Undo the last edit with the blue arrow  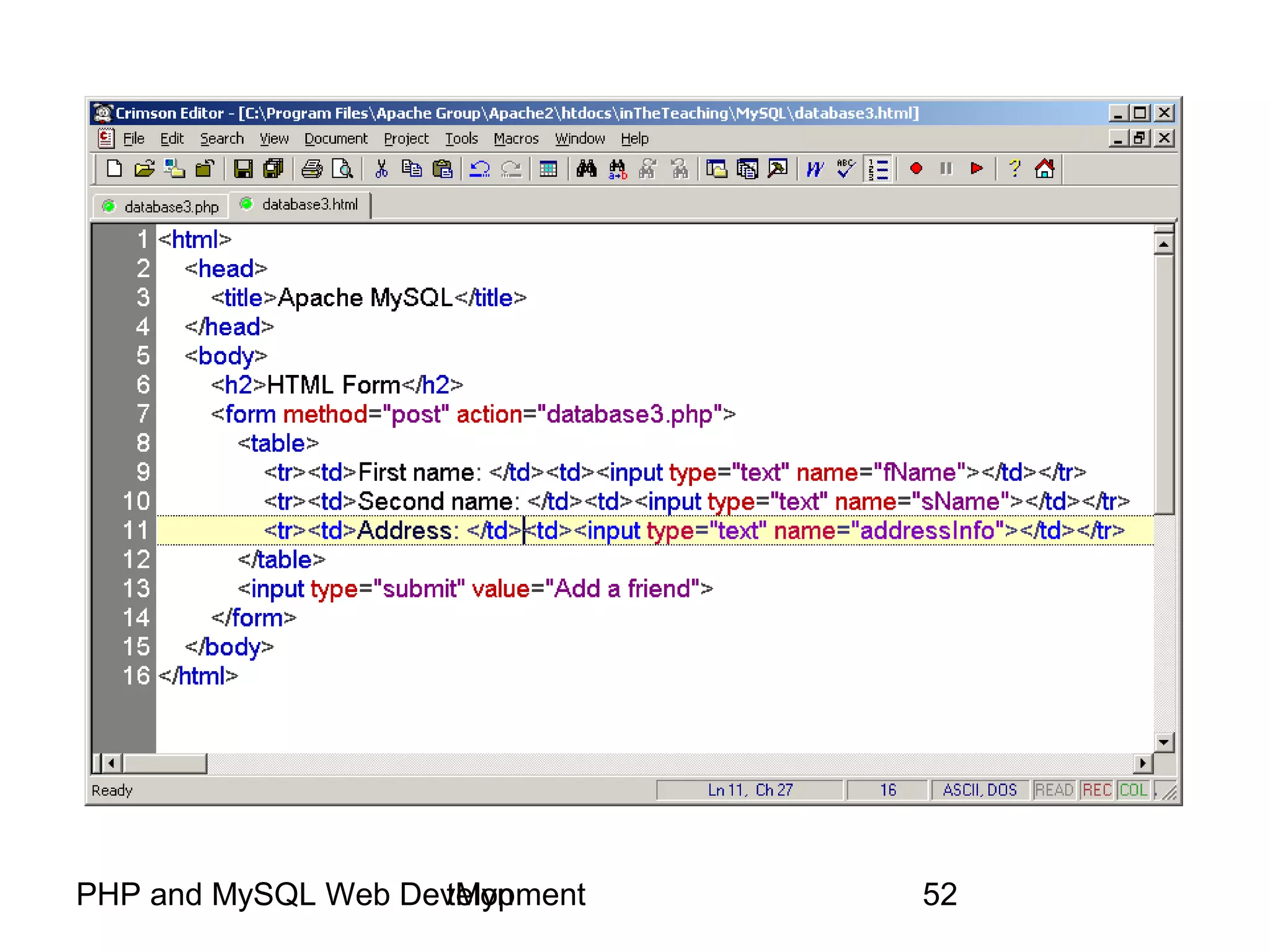pos(479,169)
